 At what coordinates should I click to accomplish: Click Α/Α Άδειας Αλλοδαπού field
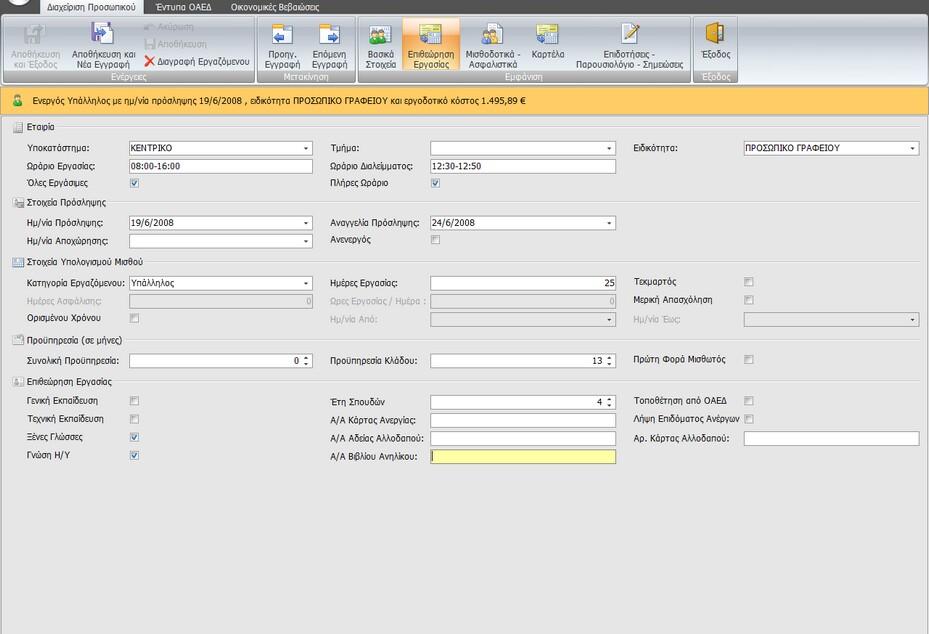pos(523,438)
